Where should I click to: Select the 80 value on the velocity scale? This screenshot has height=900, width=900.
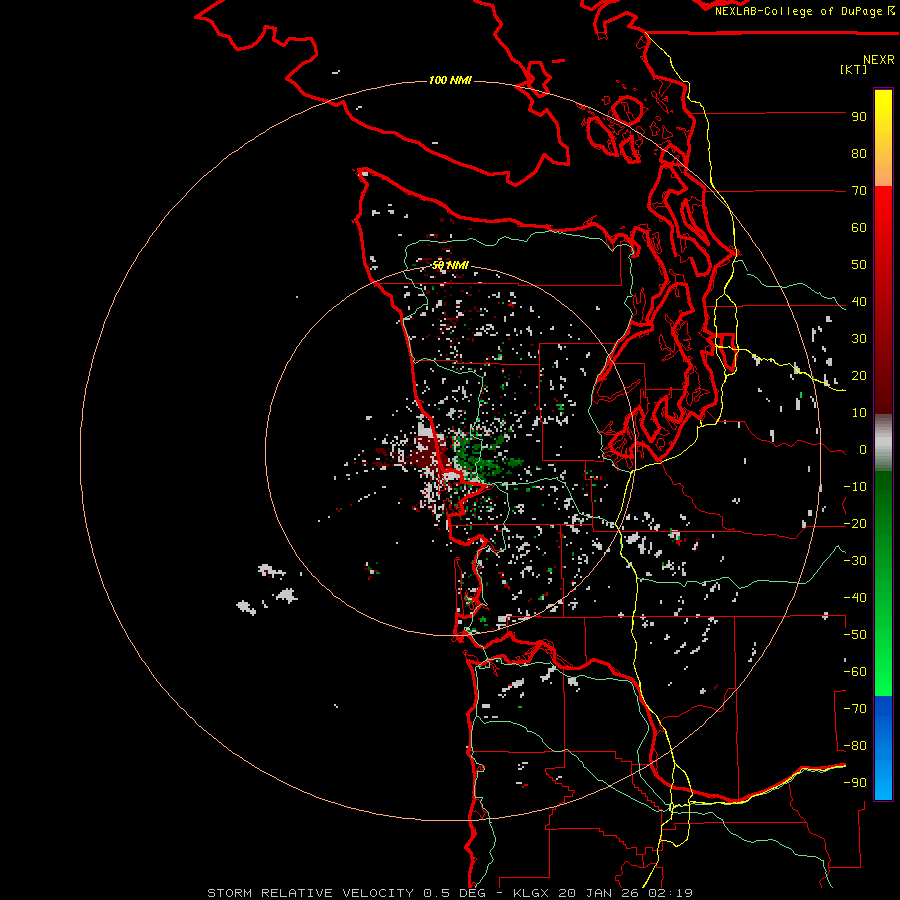point(859,154)
